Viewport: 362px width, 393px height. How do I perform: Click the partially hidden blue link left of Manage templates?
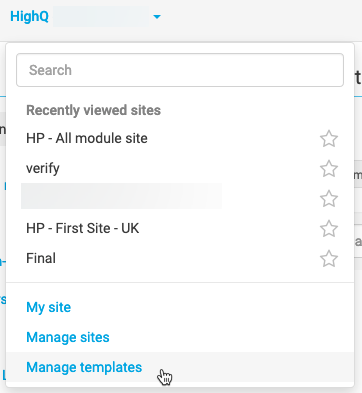tap(4, 375)
